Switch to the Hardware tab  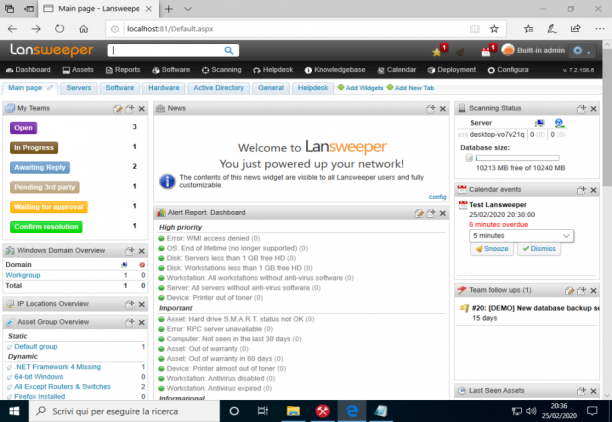pos(164,88)
